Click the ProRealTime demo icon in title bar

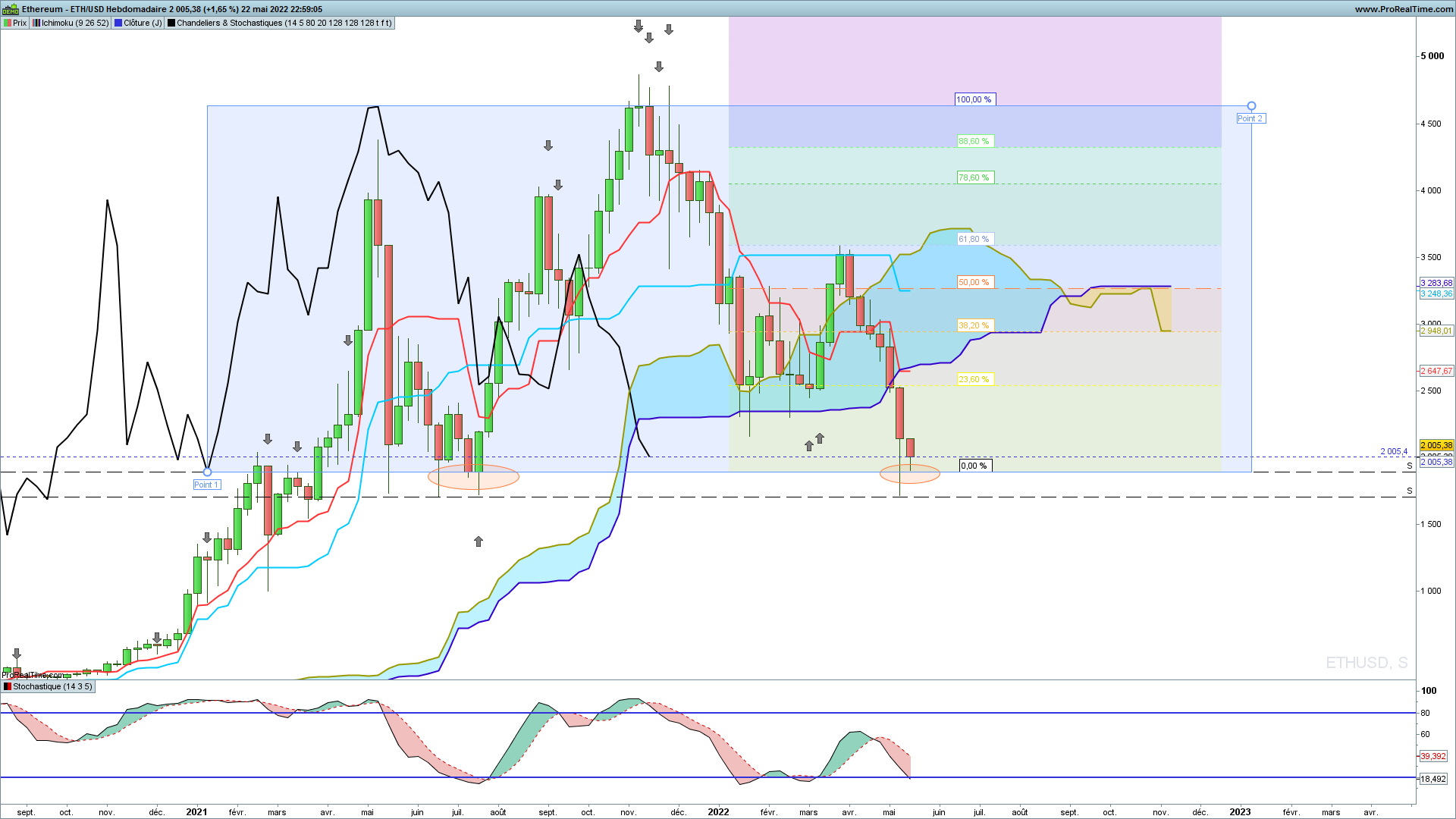point(10,9)
